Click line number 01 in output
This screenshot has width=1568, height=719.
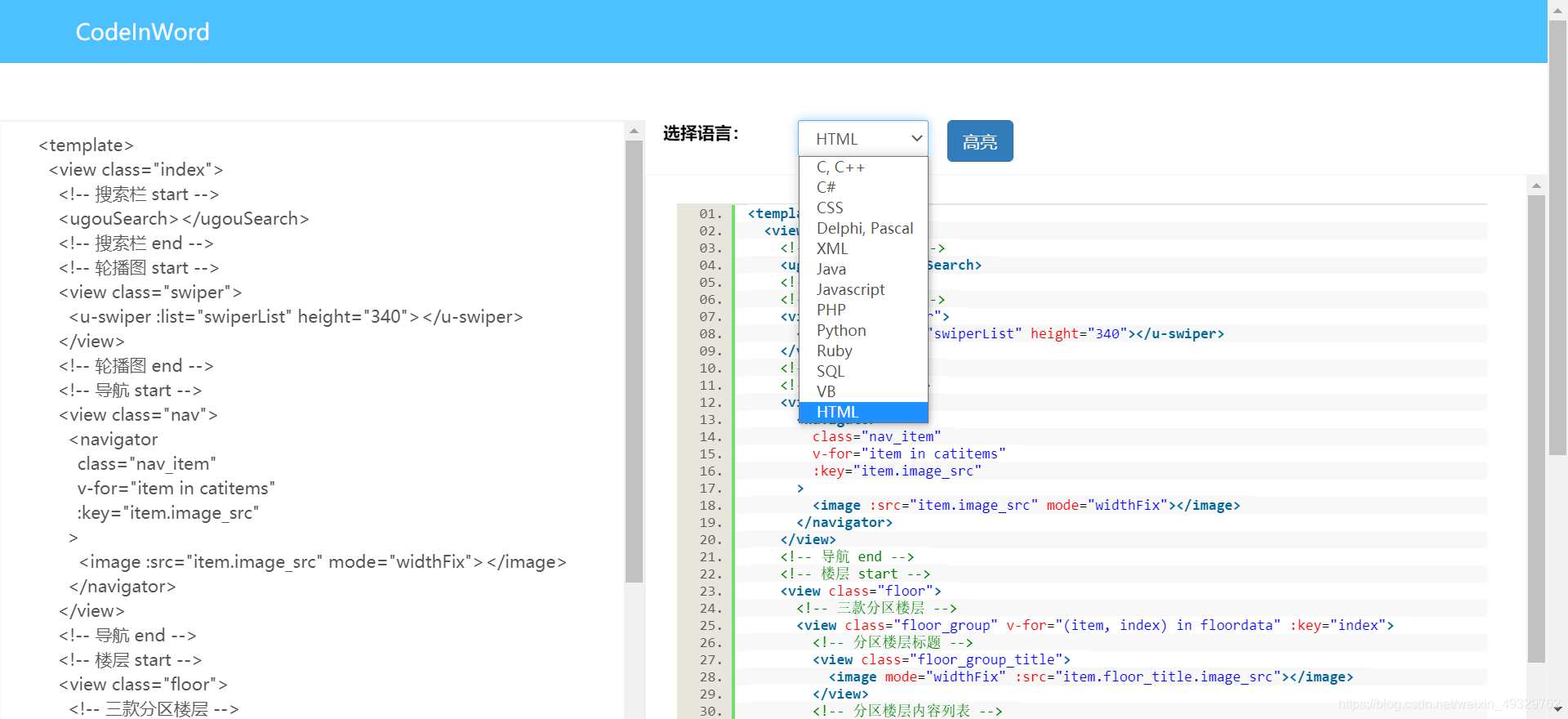(710, 214)
